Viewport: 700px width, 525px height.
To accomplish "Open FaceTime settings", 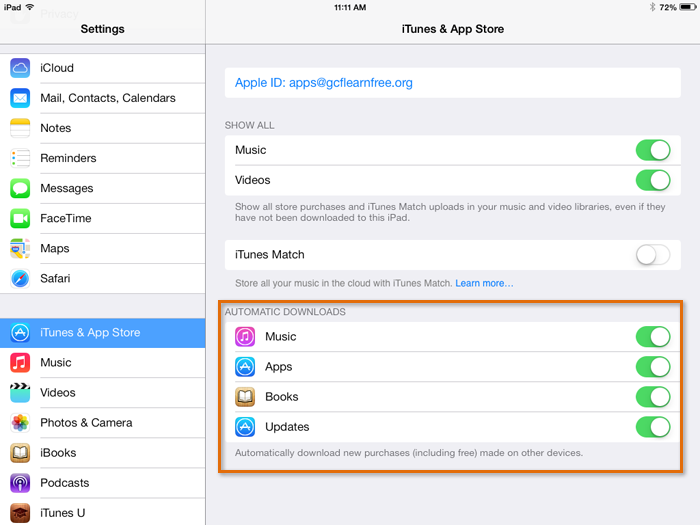I will tap(103, 218).
